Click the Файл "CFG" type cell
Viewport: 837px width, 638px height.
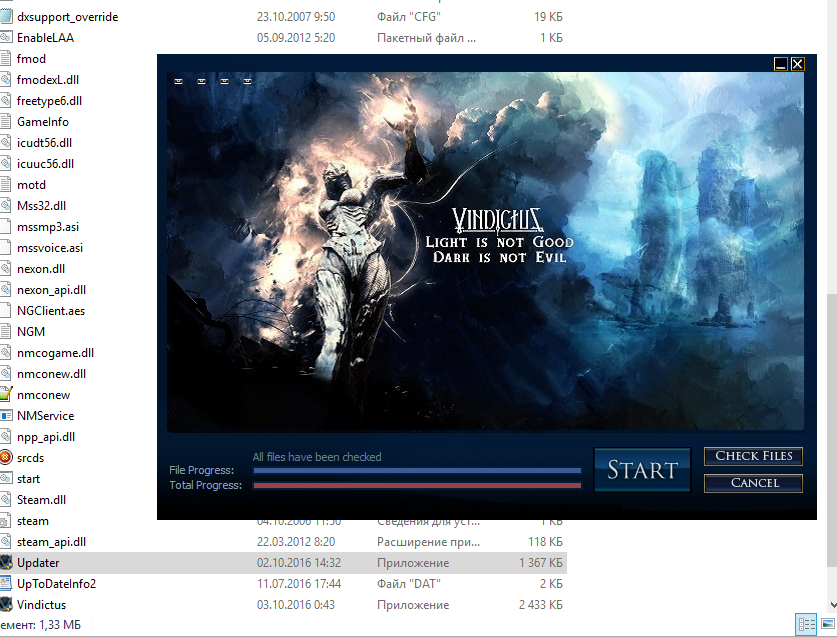pos(409,17)
